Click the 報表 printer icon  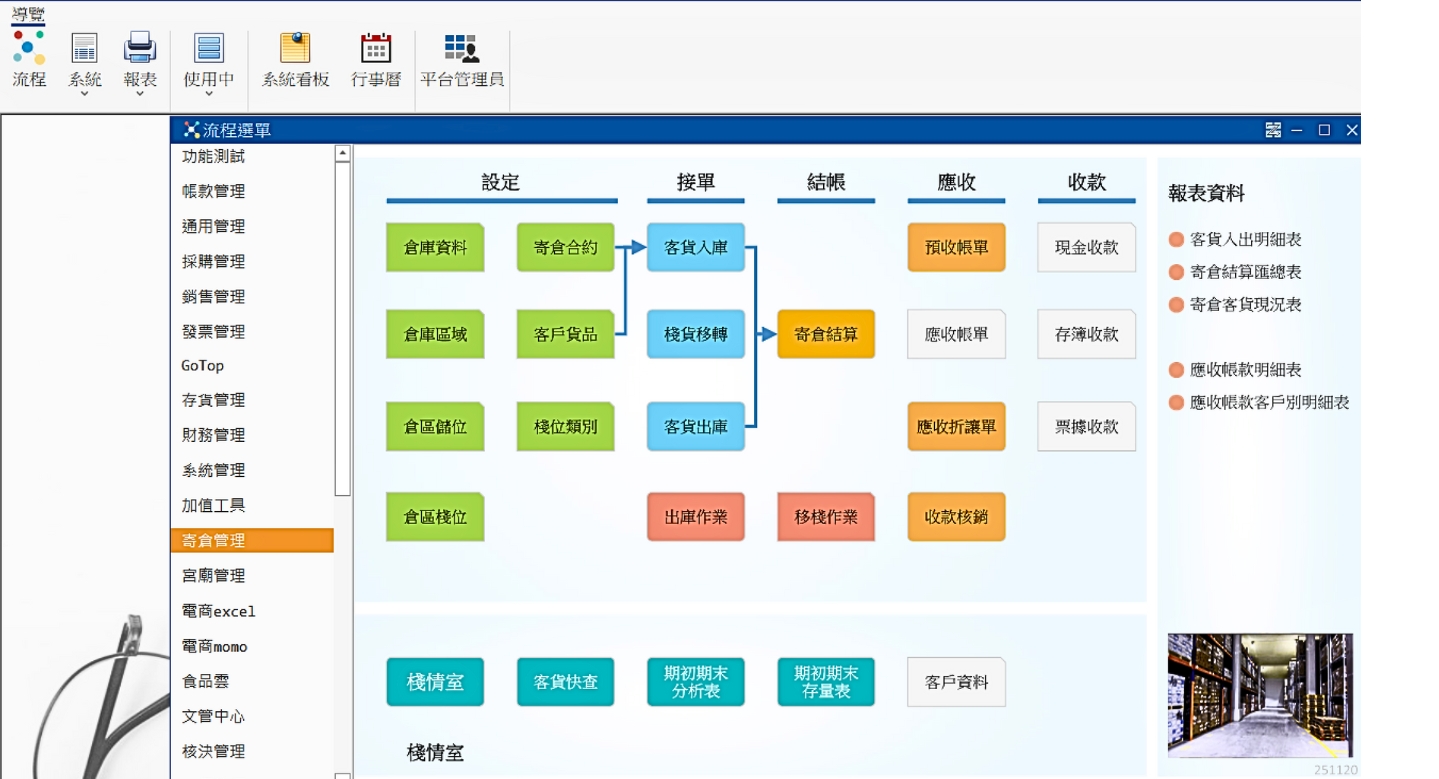point(140,48)
